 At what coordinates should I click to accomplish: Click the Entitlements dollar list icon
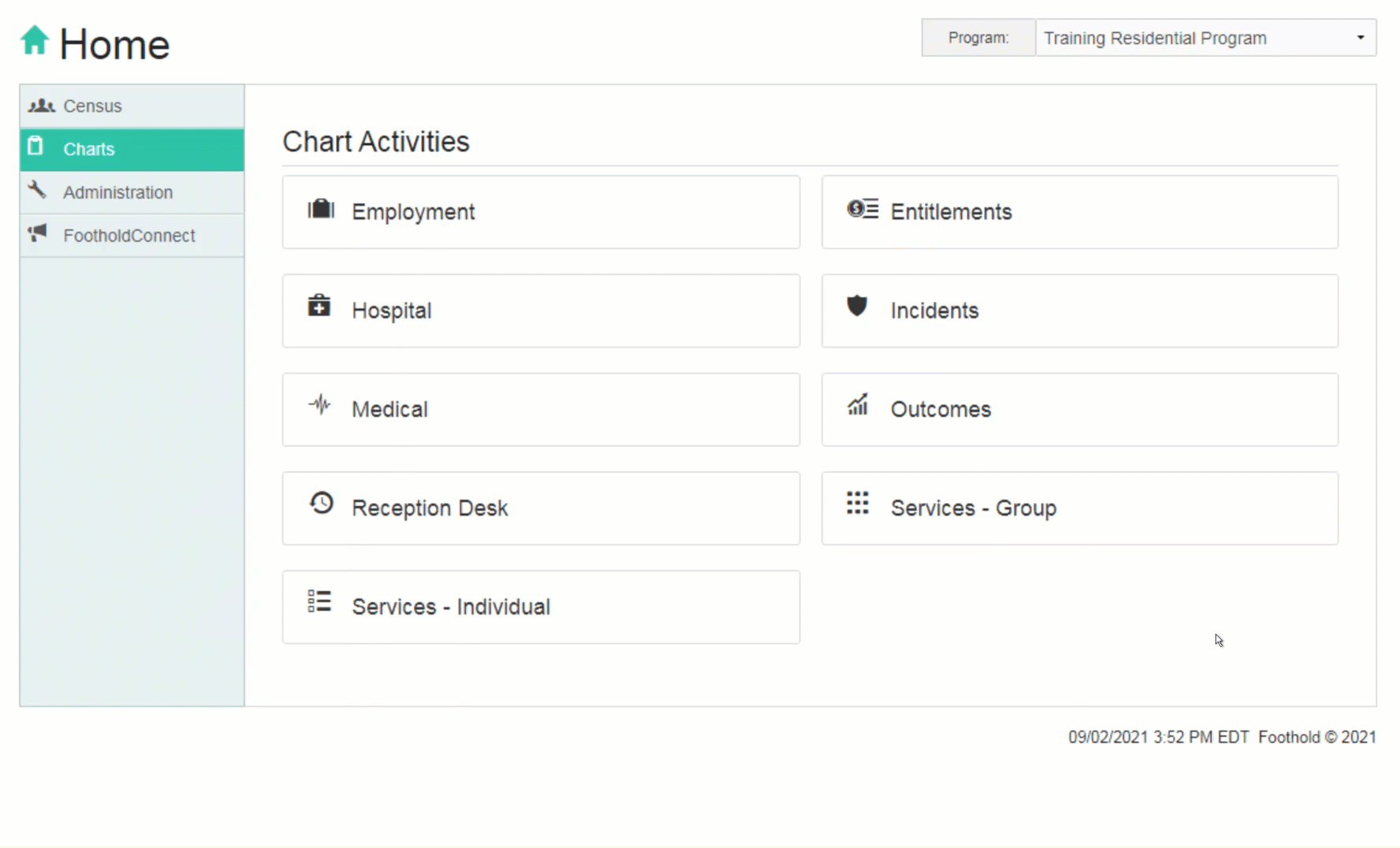tap(862, 209)
